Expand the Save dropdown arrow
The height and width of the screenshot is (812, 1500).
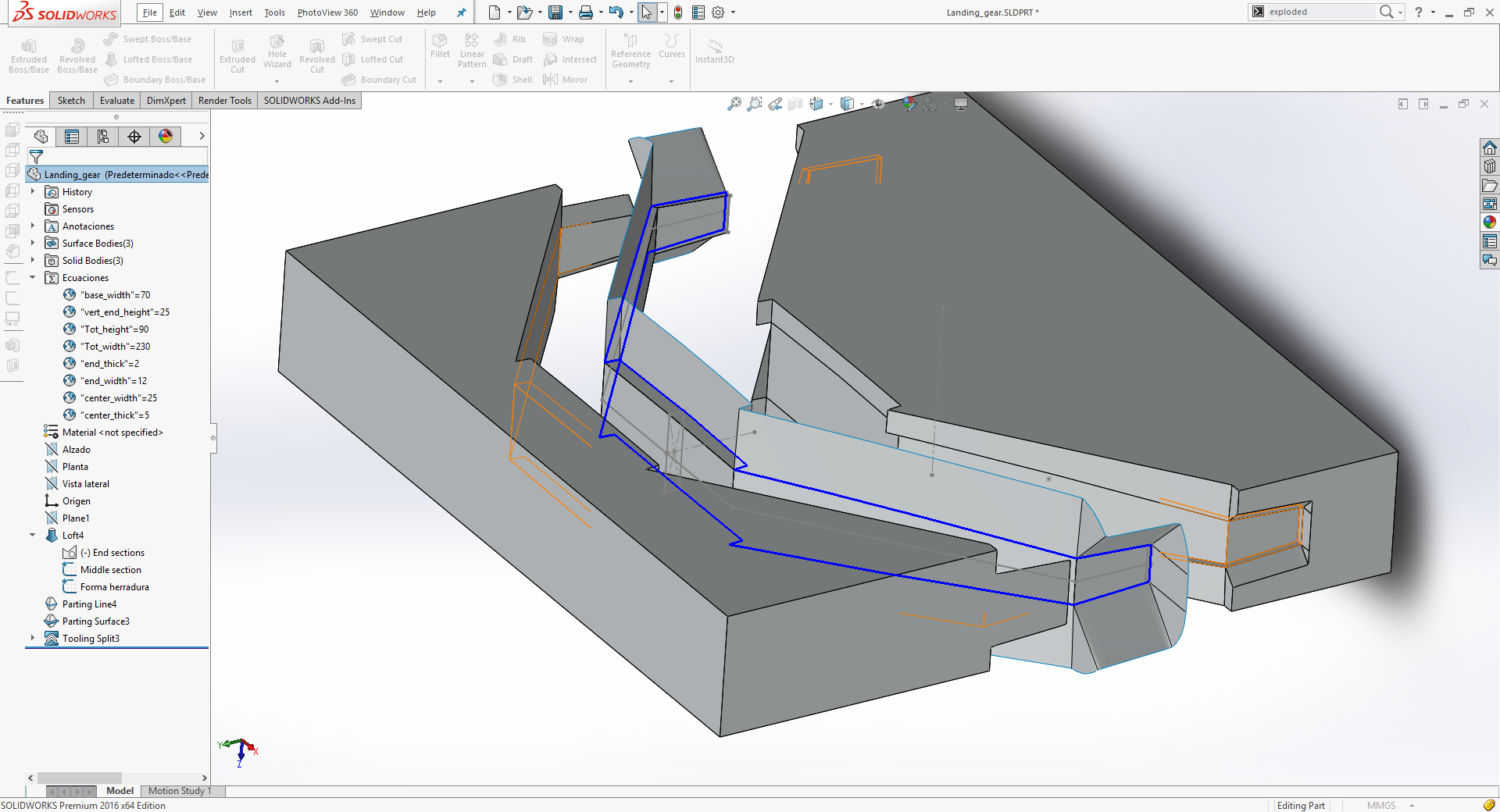(x=570, y=12)
